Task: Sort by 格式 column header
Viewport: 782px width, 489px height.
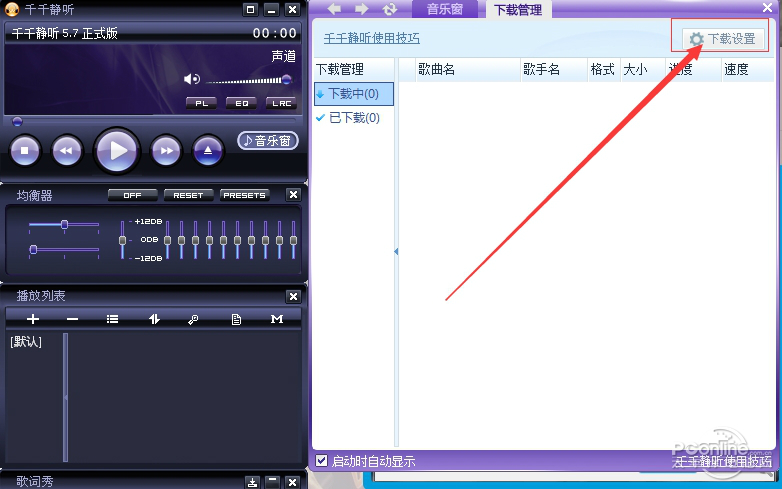Action: (x=603, y=69)
